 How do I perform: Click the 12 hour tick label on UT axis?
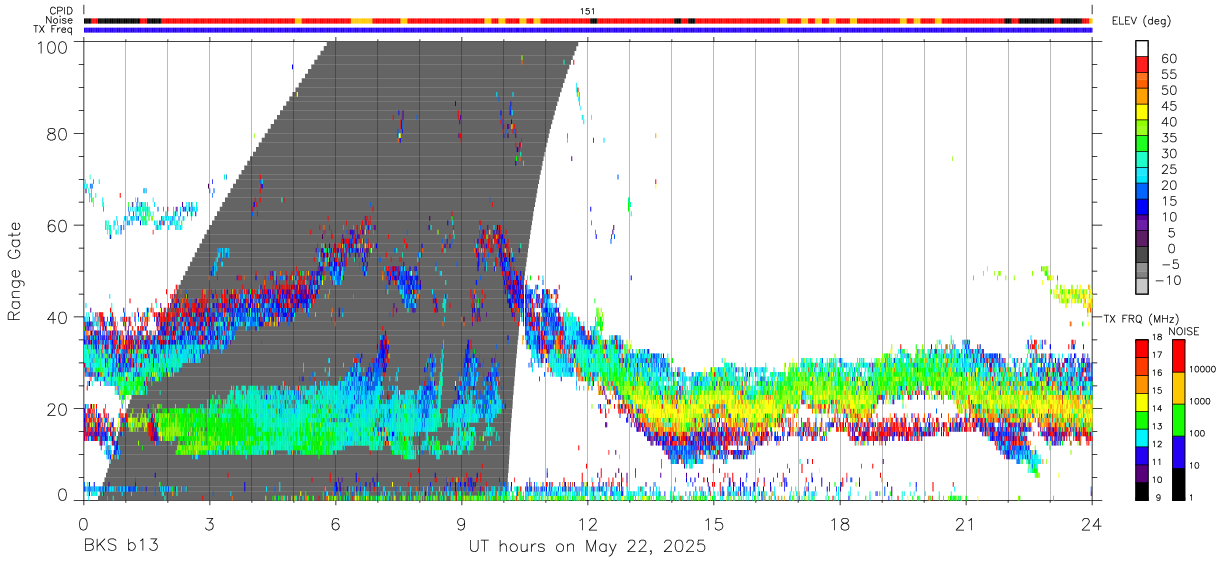pyautogui.click(x=587, y=524)
